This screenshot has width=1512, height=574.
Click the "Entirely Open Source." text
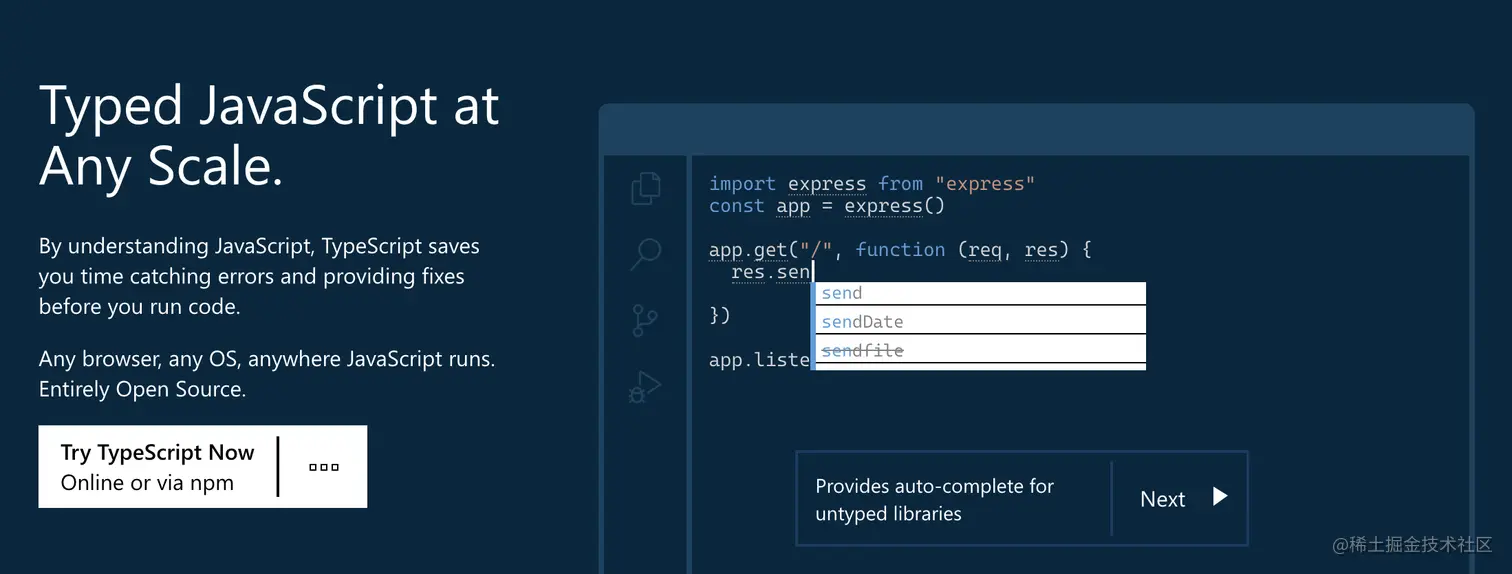pos(142,390)
